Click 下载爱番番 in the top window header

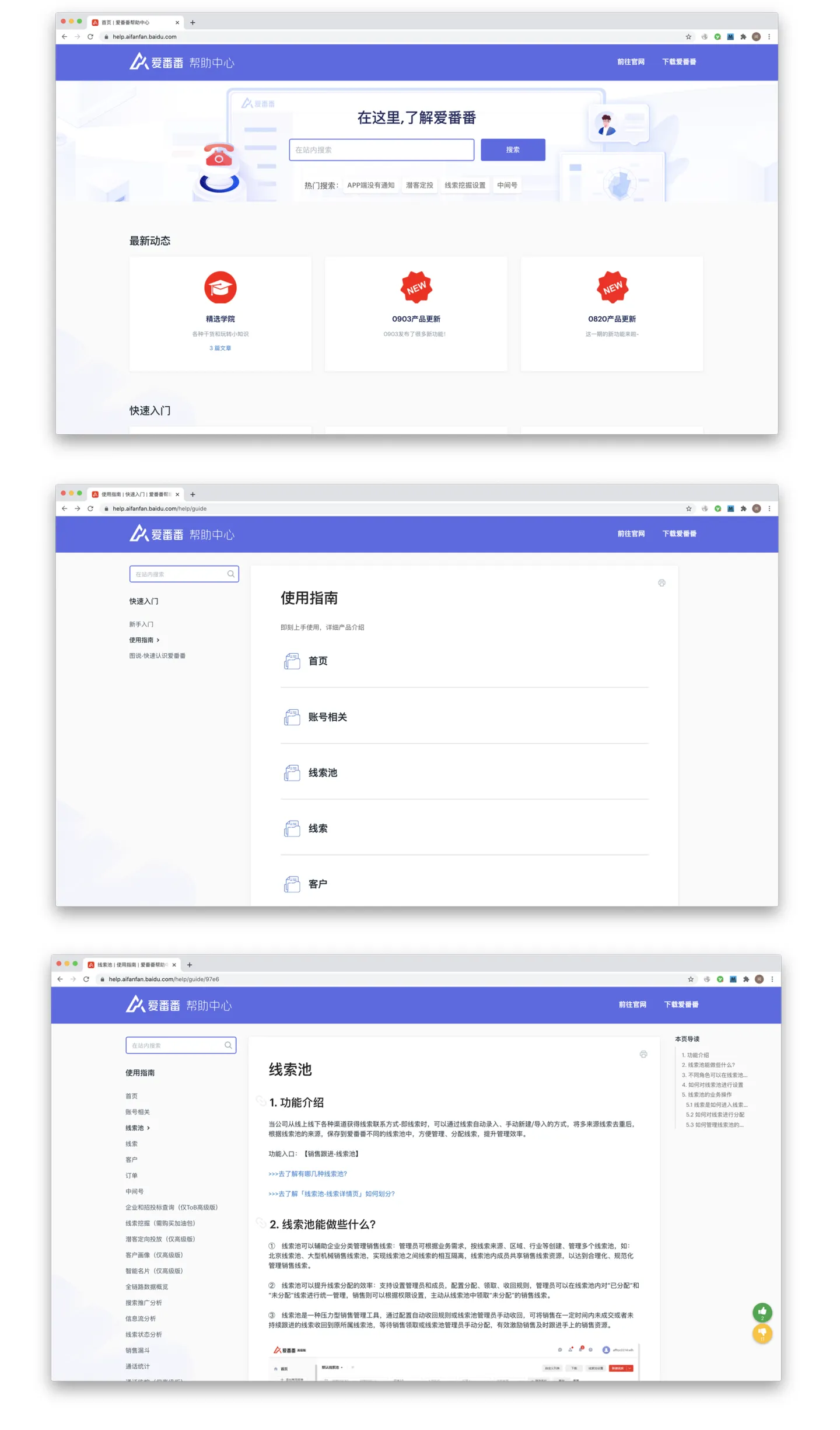tap(679, 62)
